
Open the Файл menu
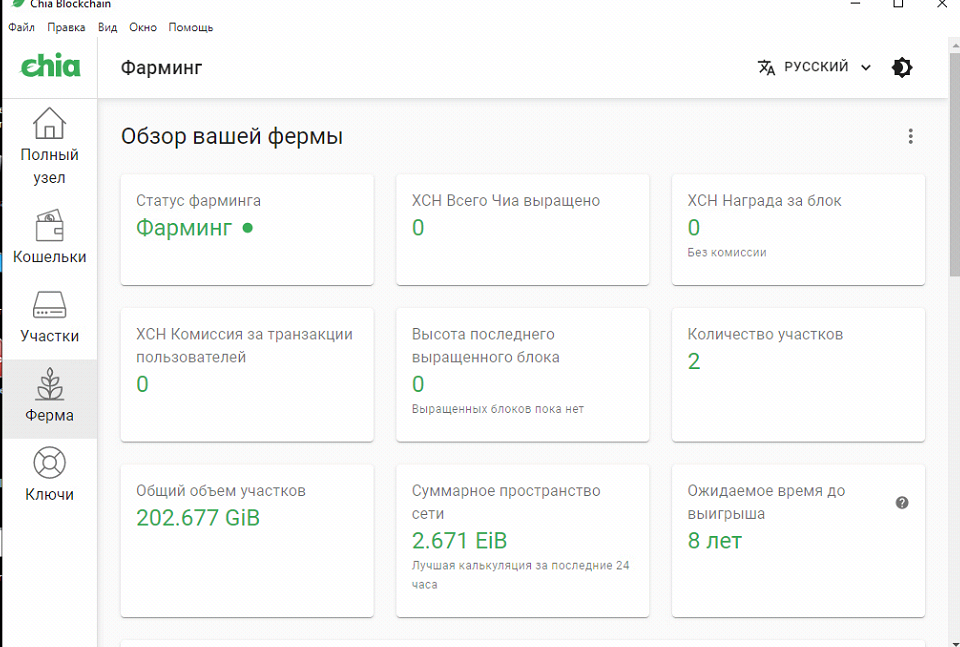click(21, 28)
